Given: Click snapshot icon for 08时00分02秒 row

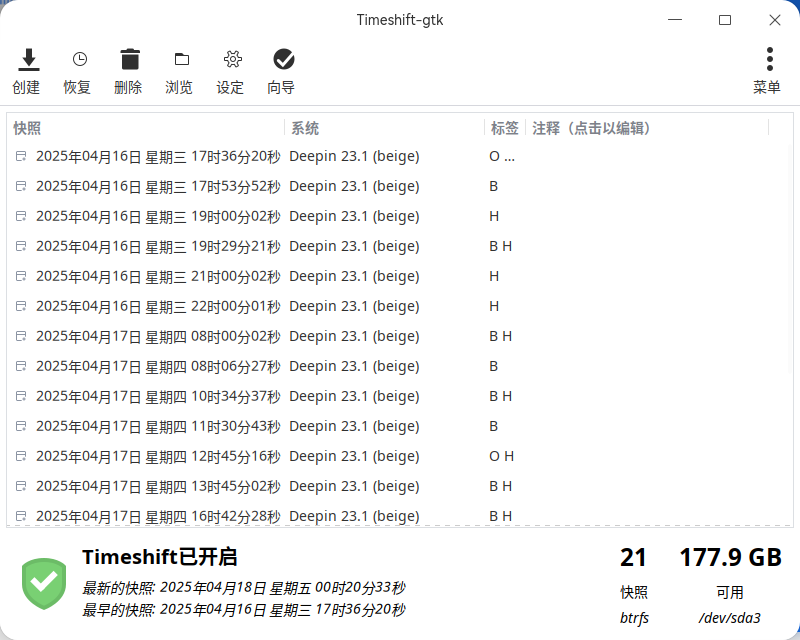Looking at the screenshot, I should (x=21, y=336).
